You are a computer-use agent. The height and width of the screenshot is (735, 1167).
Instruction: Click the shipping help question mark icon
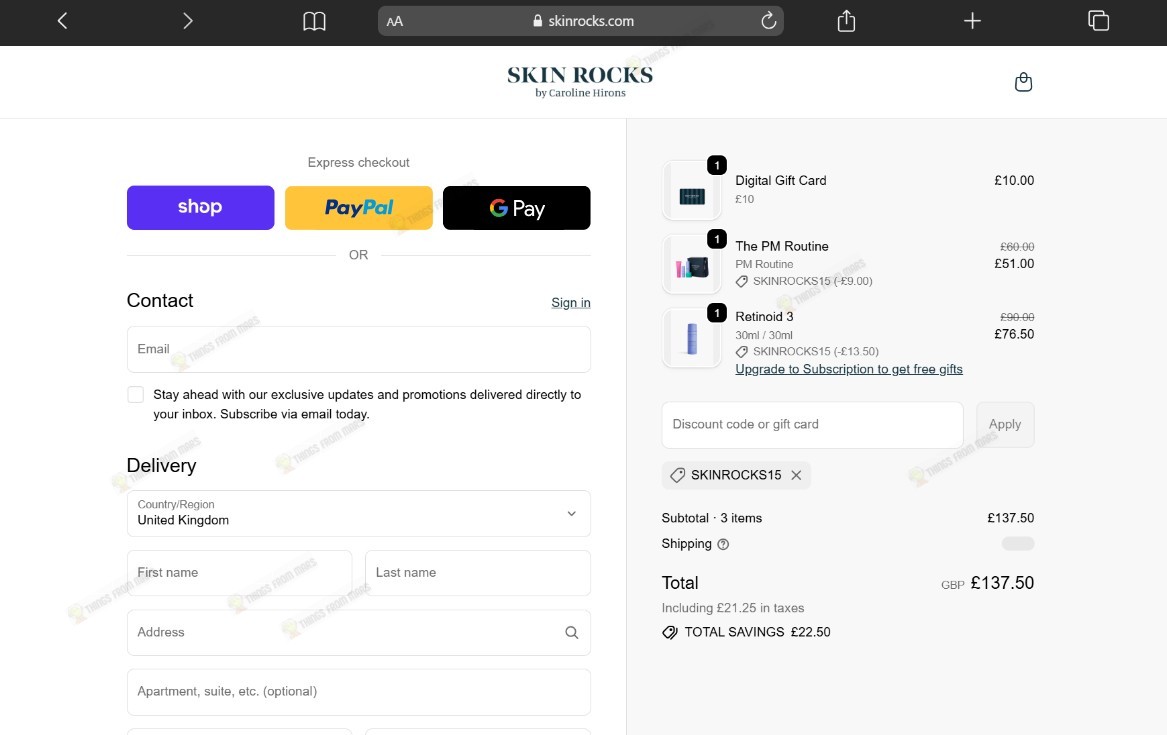[x=723, y=544]
